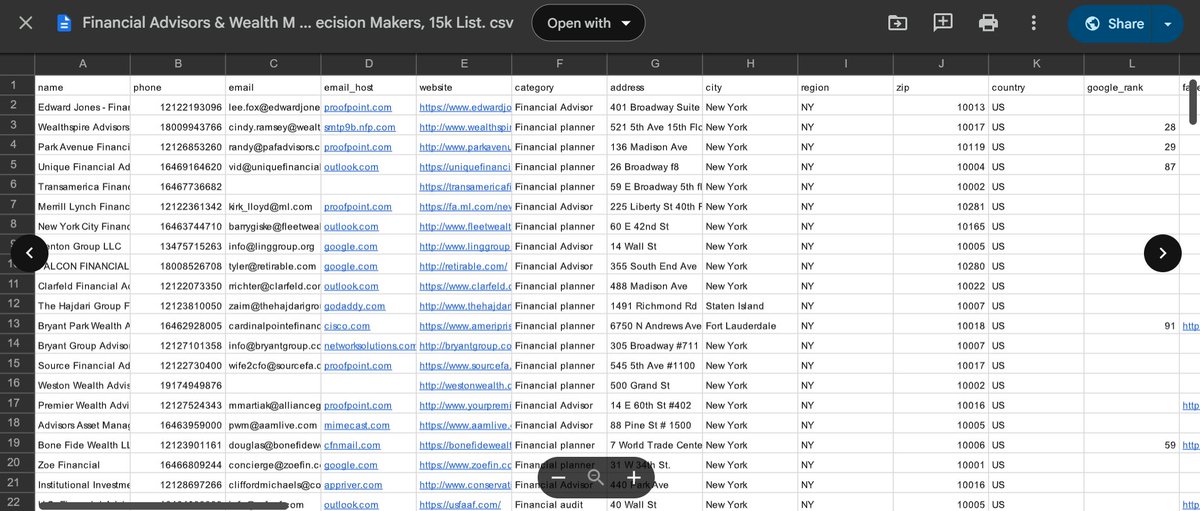The image size is (1200, 511).
Task: Go to previous file with left arrow
Action: click(x=29, y=253)
